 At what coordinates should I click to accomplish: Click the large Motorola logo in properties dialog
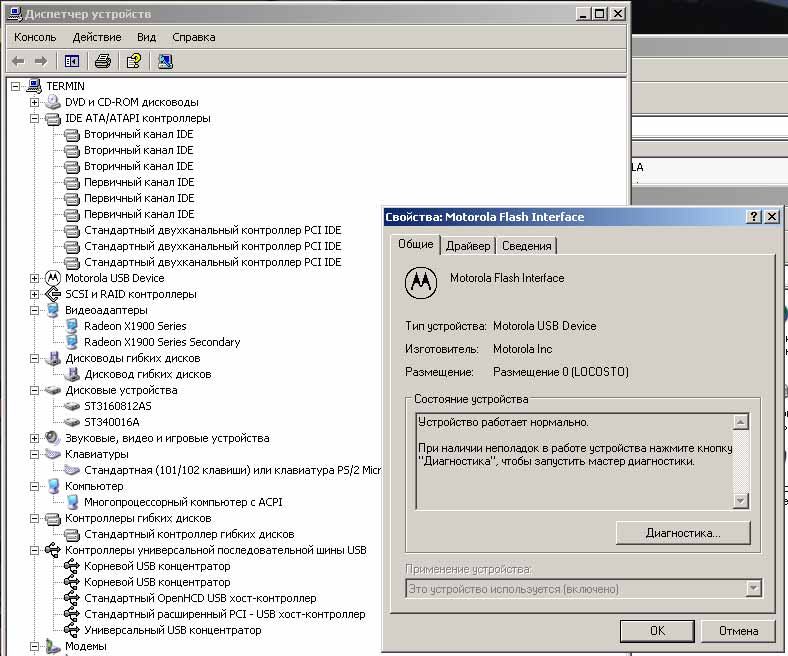(x=421, y=283)
